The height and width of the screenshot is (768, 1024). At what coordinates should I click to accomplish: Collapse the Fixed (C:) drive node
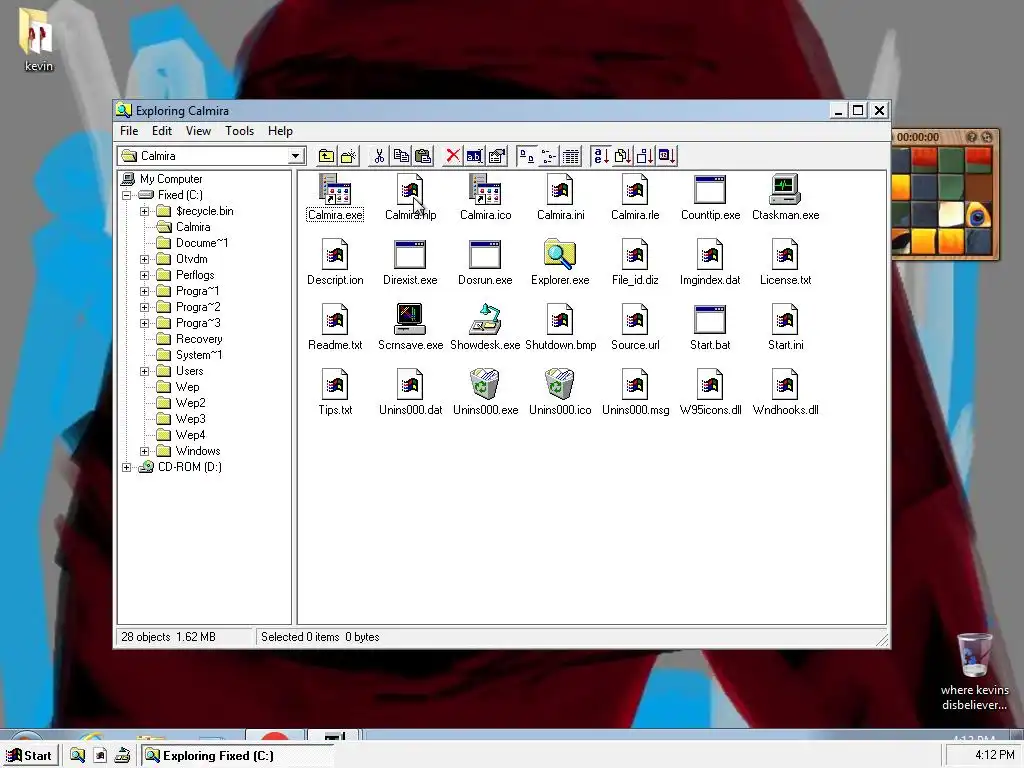[127, 195]
